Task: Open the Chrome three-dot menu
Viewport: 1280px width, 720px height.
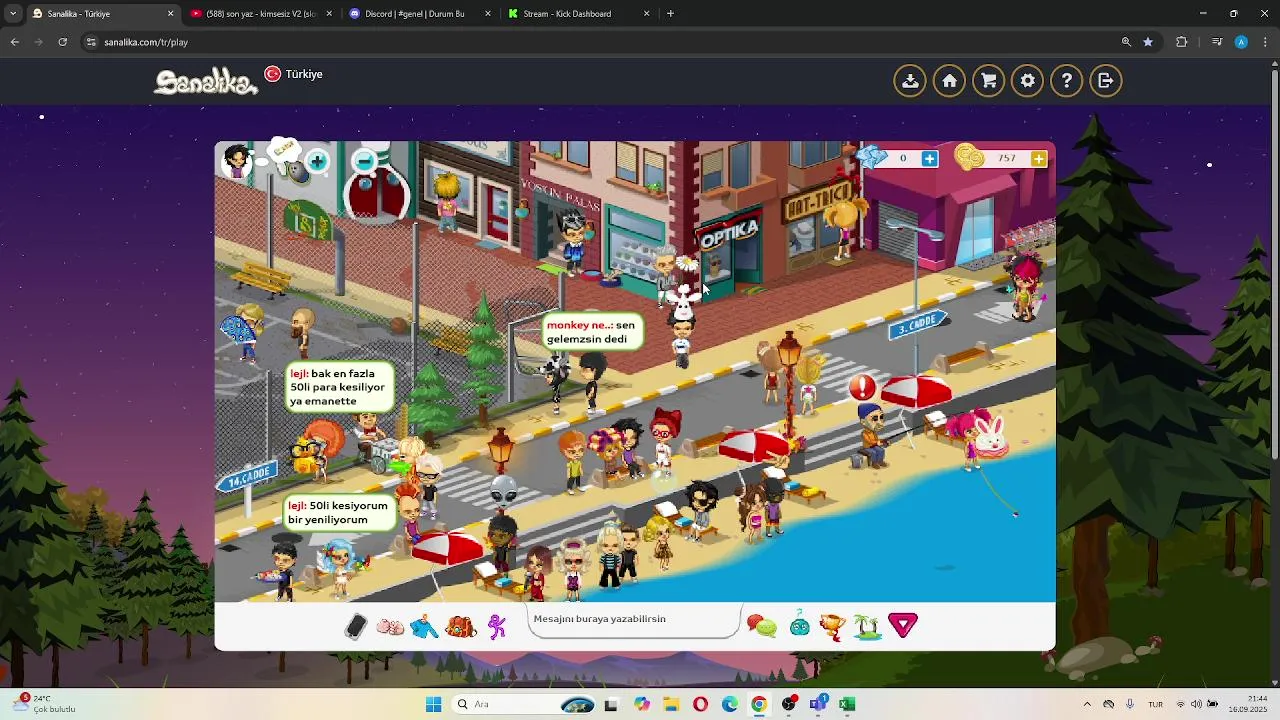Action: click(1264, 42)
